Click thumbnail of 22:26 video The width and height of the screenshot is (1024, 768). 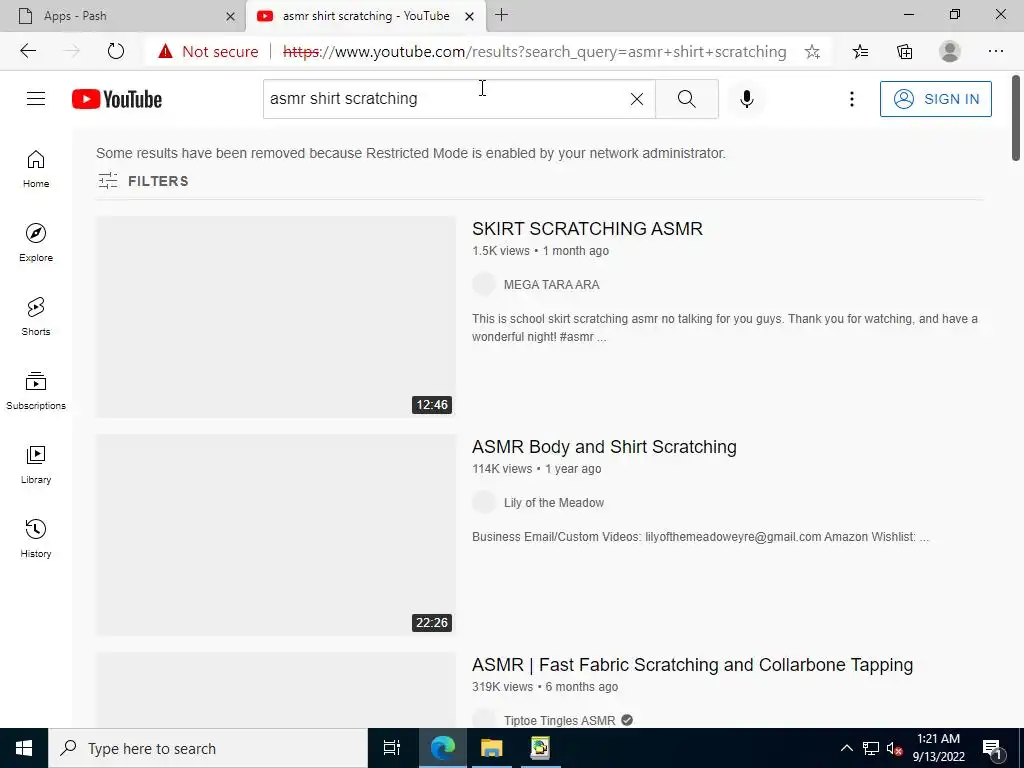[276, 535]
